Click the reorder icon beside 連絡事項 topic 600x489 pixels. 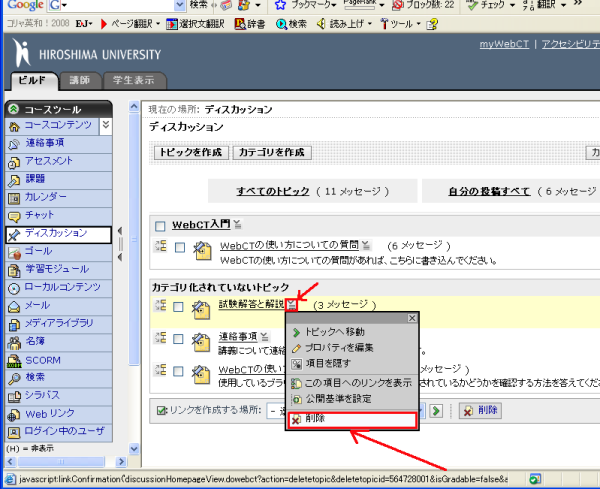click(x=160, y=338)
